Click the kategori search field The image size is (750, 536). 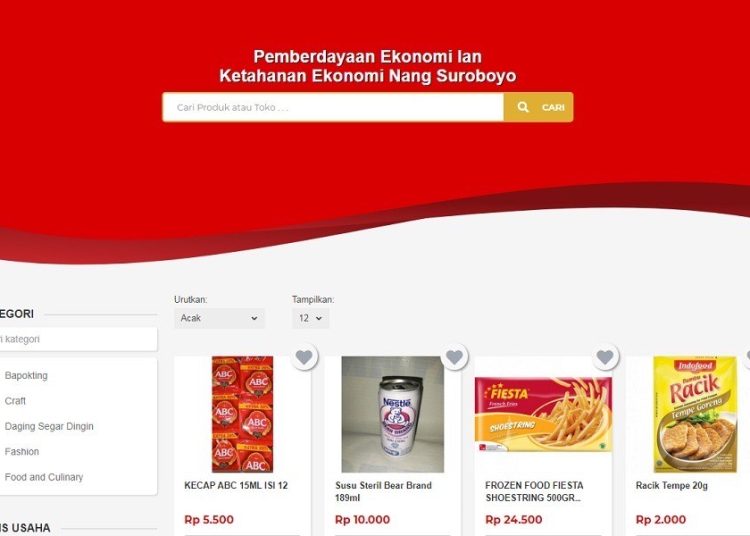coord(77,339)
